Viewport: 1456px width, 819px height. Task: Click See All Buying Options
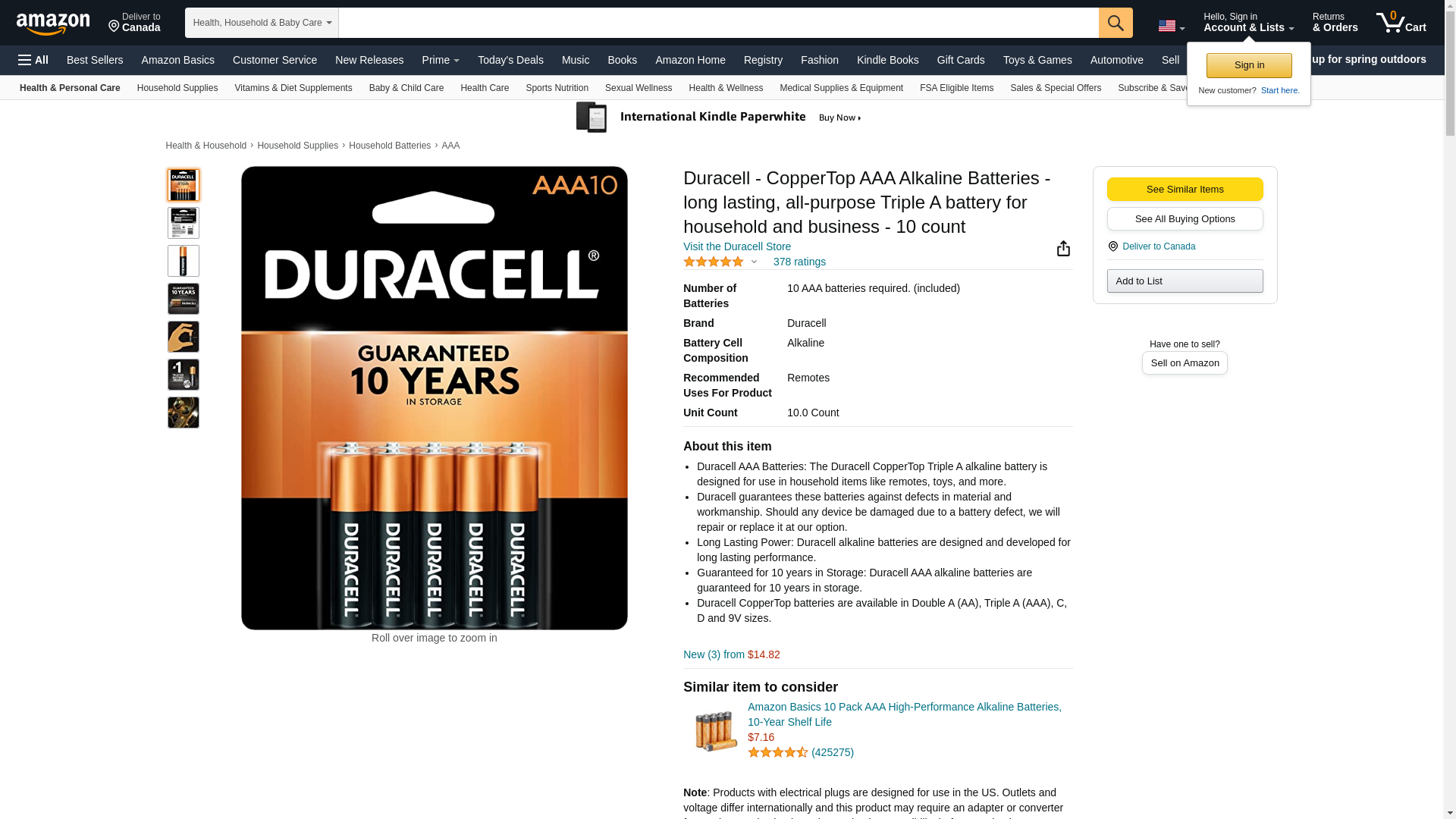coord(1185,219)
